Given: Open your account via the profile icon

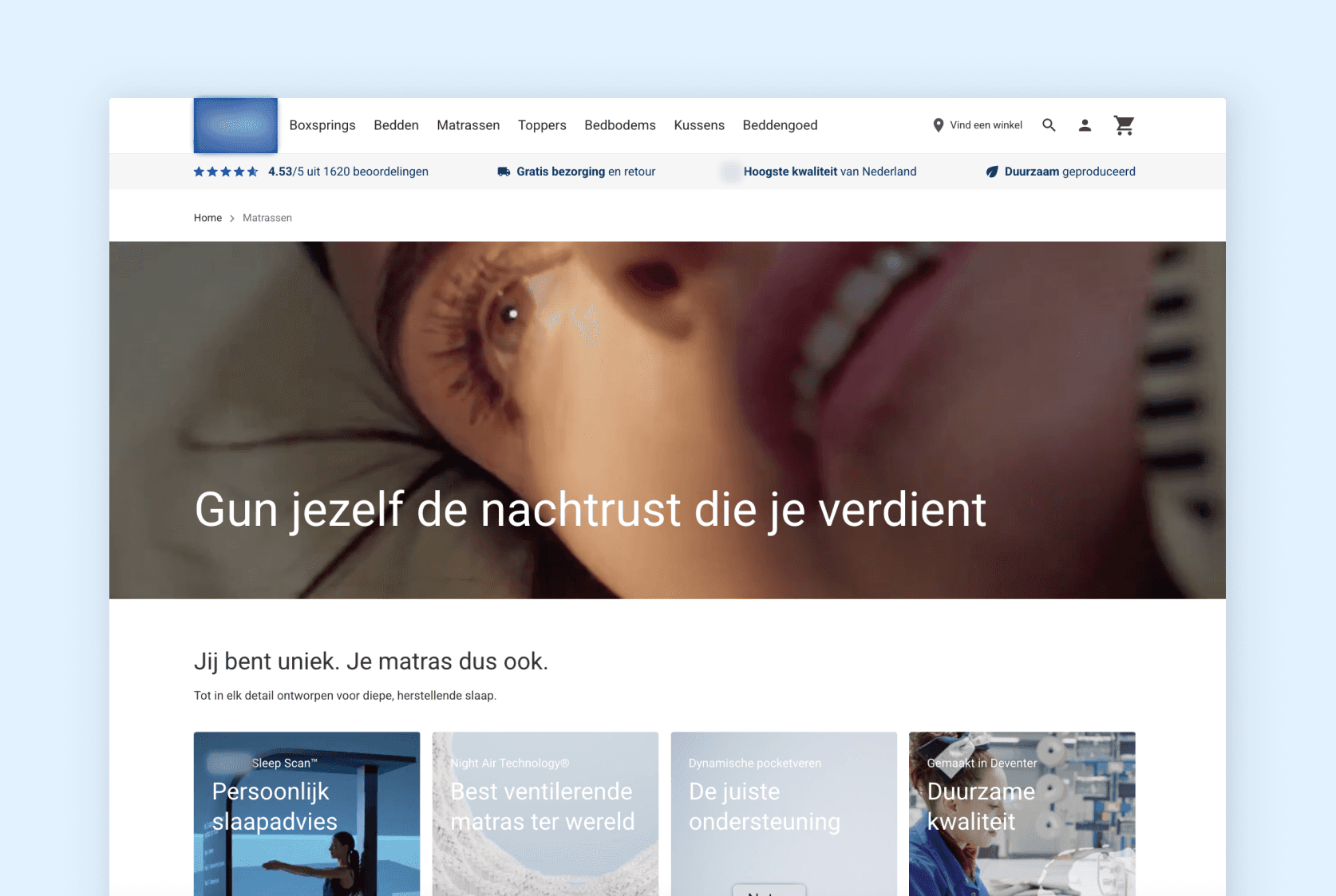Looking at the screenshot, I should pyautogui.click(x=1085, y=125).
